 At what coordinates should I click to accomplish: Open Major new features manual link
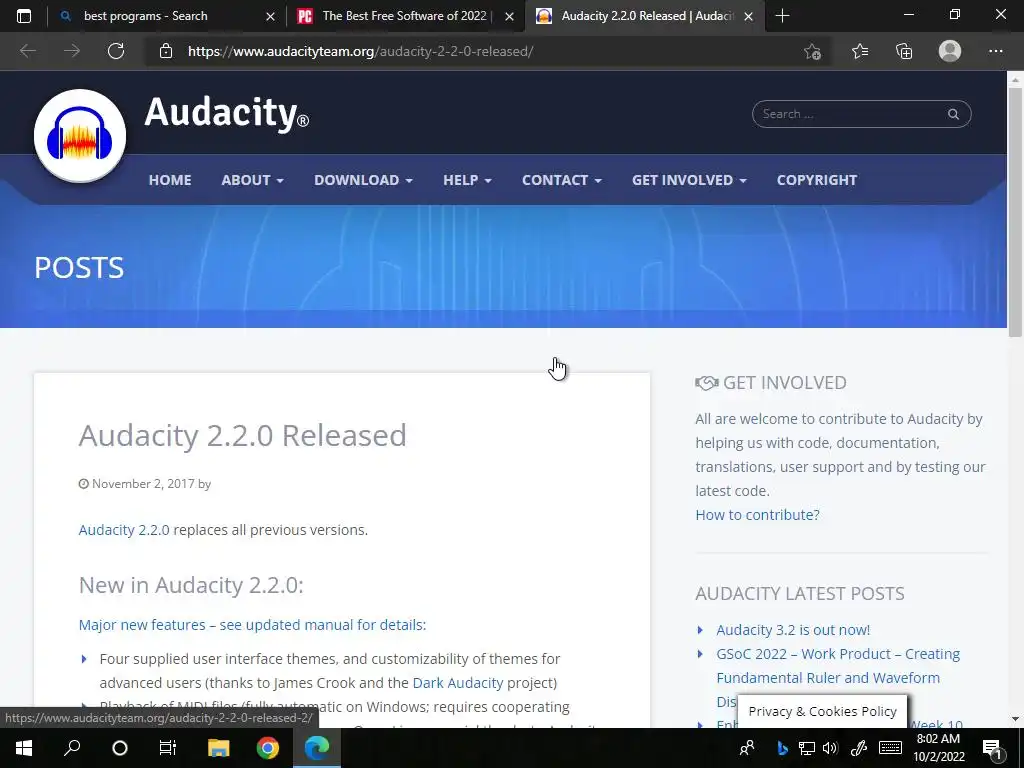coord(252,625)
